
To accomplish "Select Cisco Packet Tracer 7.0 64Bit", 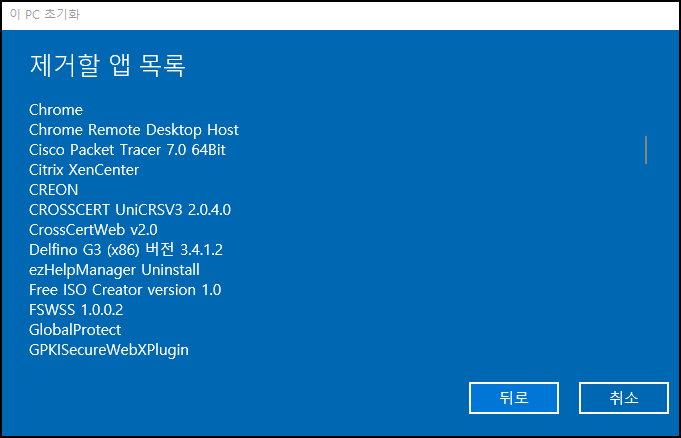I will click(x=127, y=150).
